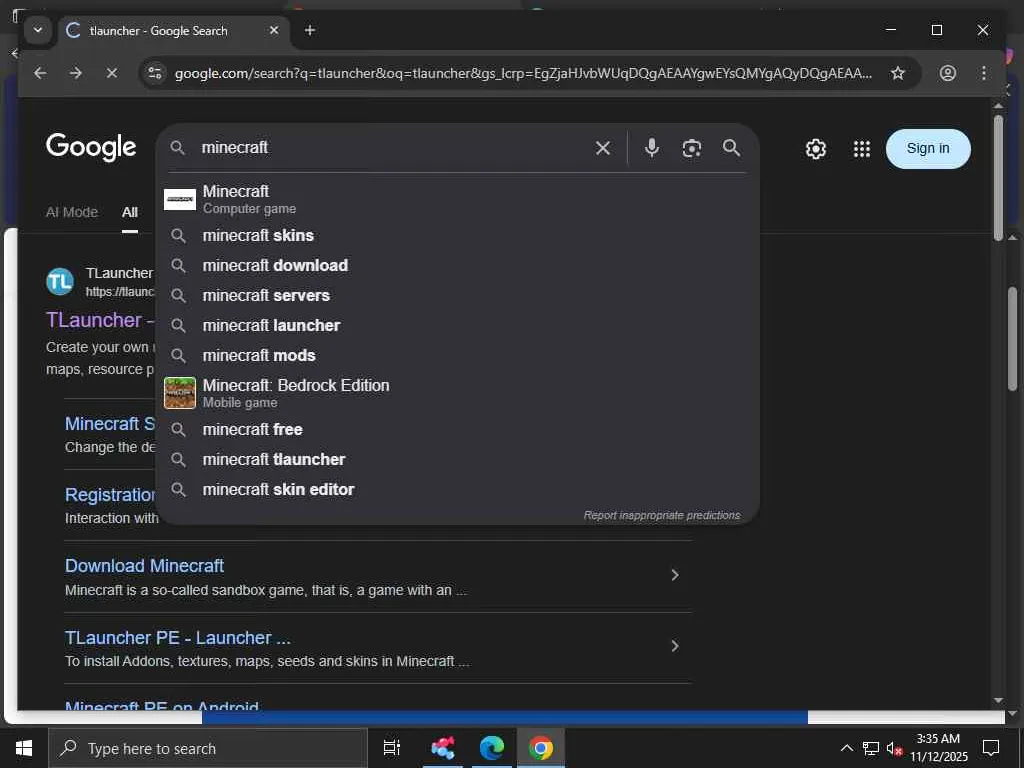Screen dimensions: 1024x768
Task: Switch to the AI Mode tab
Action: [x=72, y=212]
